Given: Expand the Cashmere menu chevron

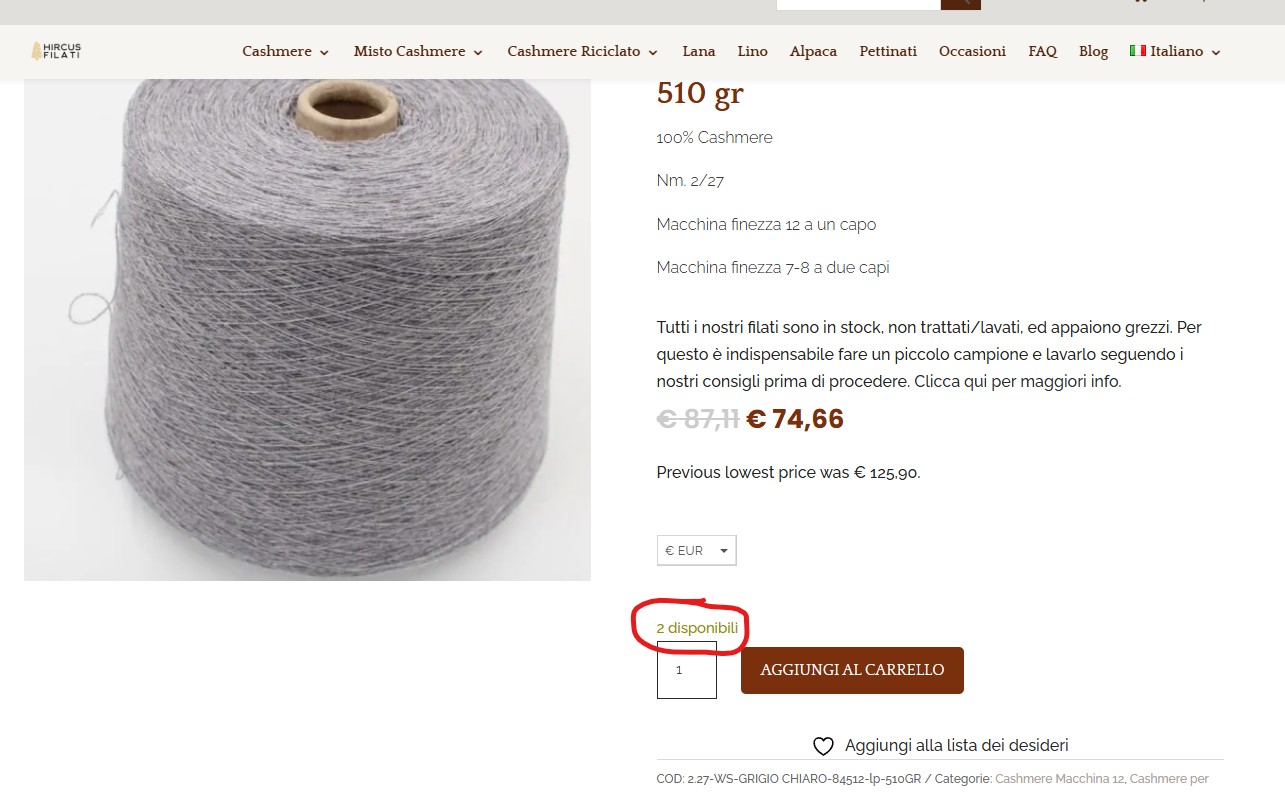Looking at the screenshot, I should pyautogui.click(x=324, y=52).
